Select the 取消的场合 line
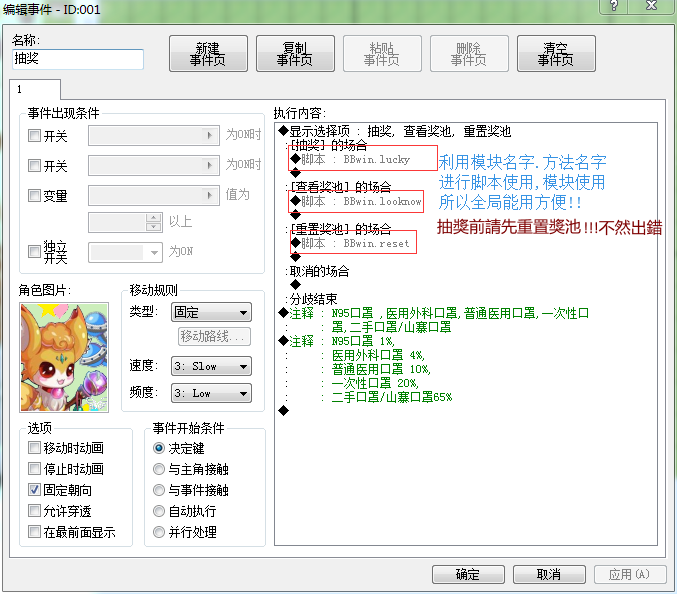 pos(317,271)
